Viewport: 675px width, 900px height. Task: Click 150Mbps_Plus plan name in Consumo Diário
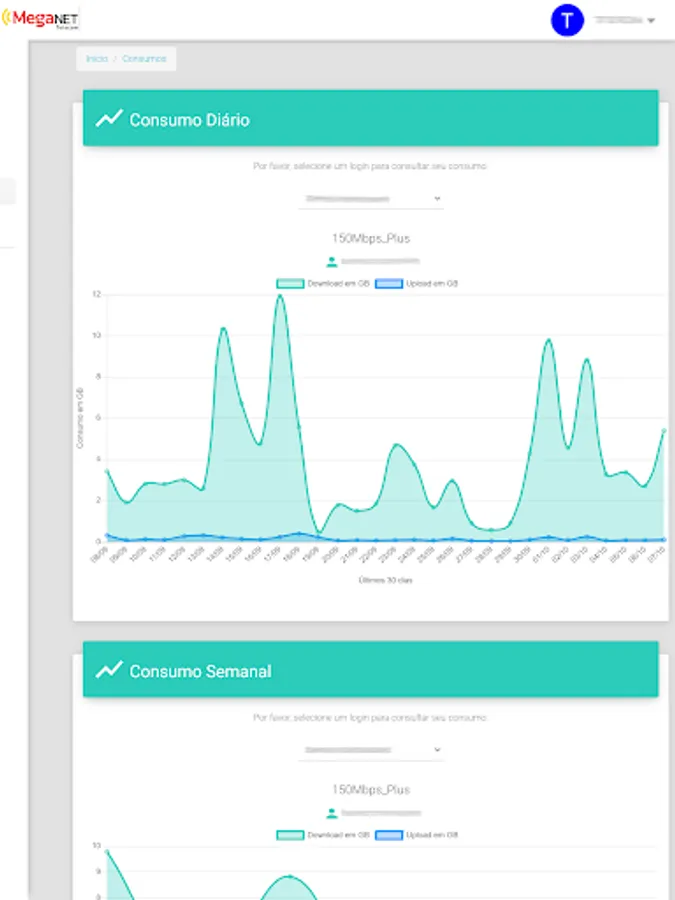click(371, 238)
